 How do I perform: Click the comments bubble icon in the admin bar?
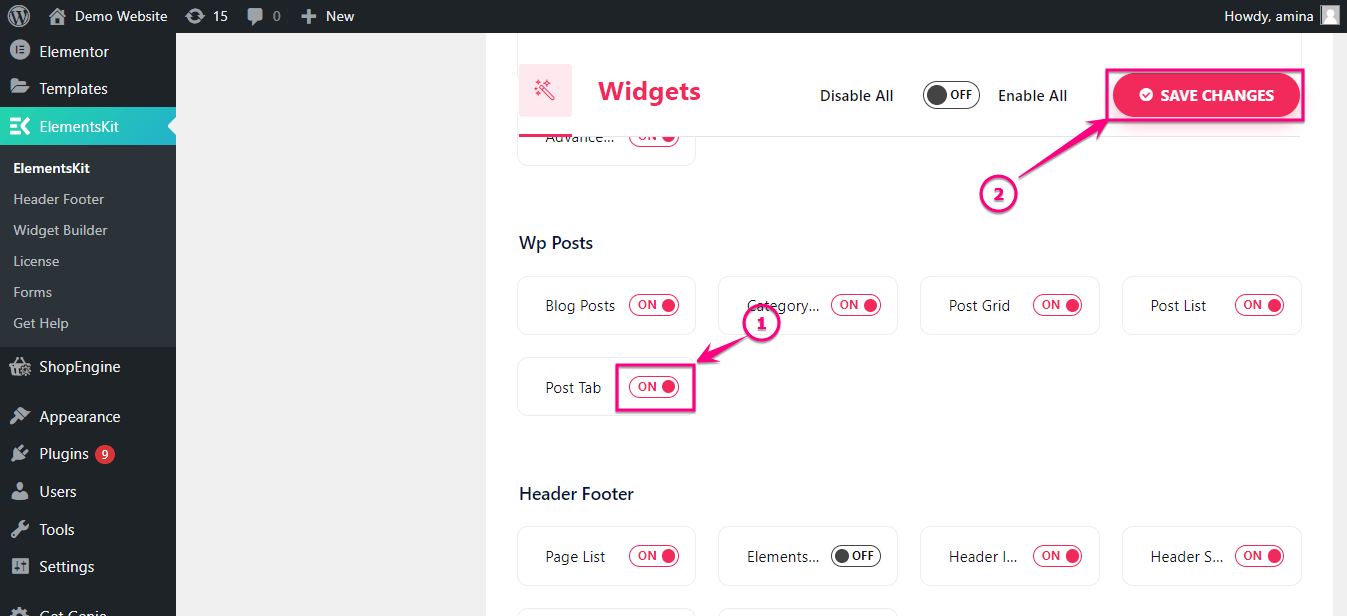[x=256, y=15]
